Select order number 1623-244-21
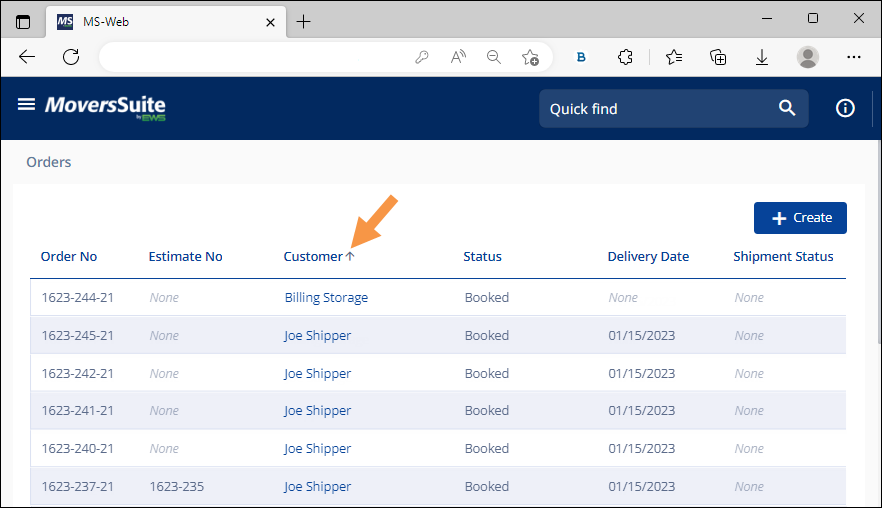Viewport: 882px width, 508px height. tap(78, 298)
